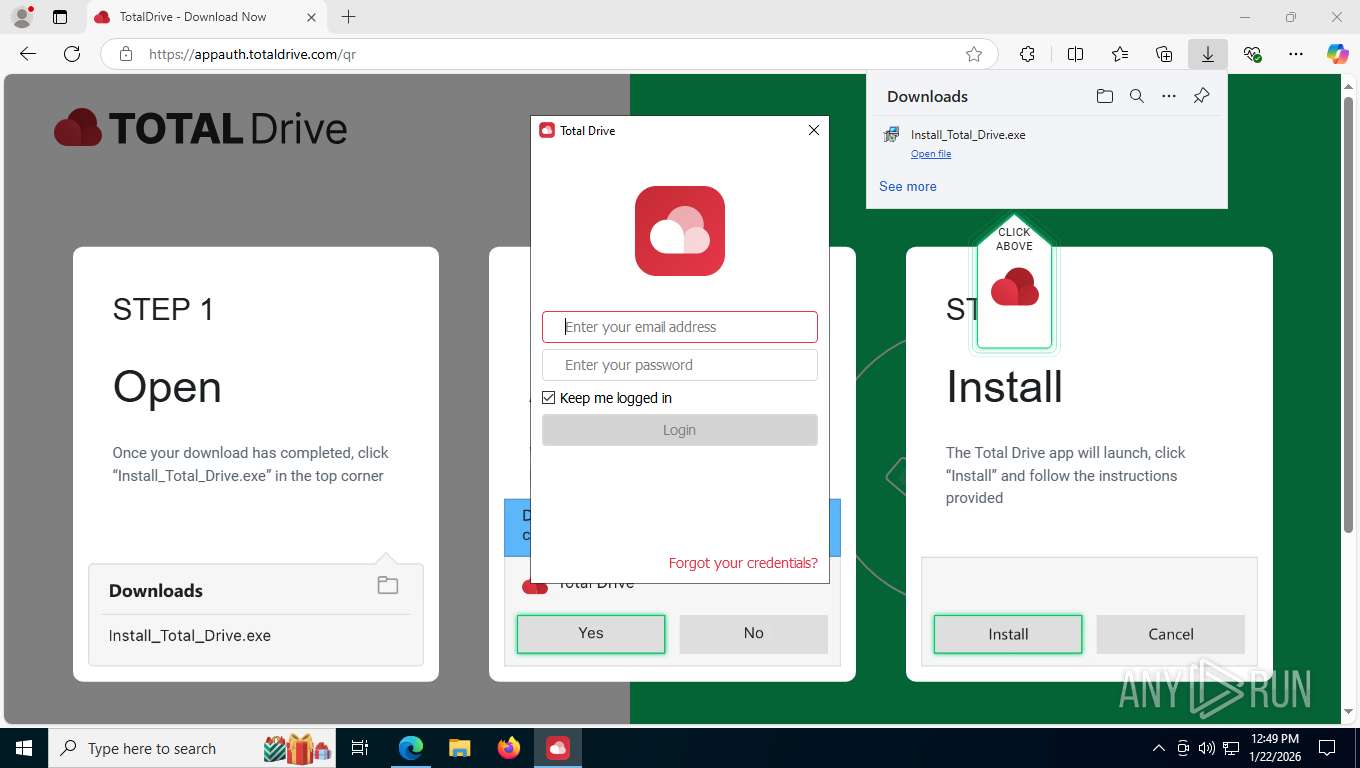Open File Explorer from the taskbar

coord(459,748)
